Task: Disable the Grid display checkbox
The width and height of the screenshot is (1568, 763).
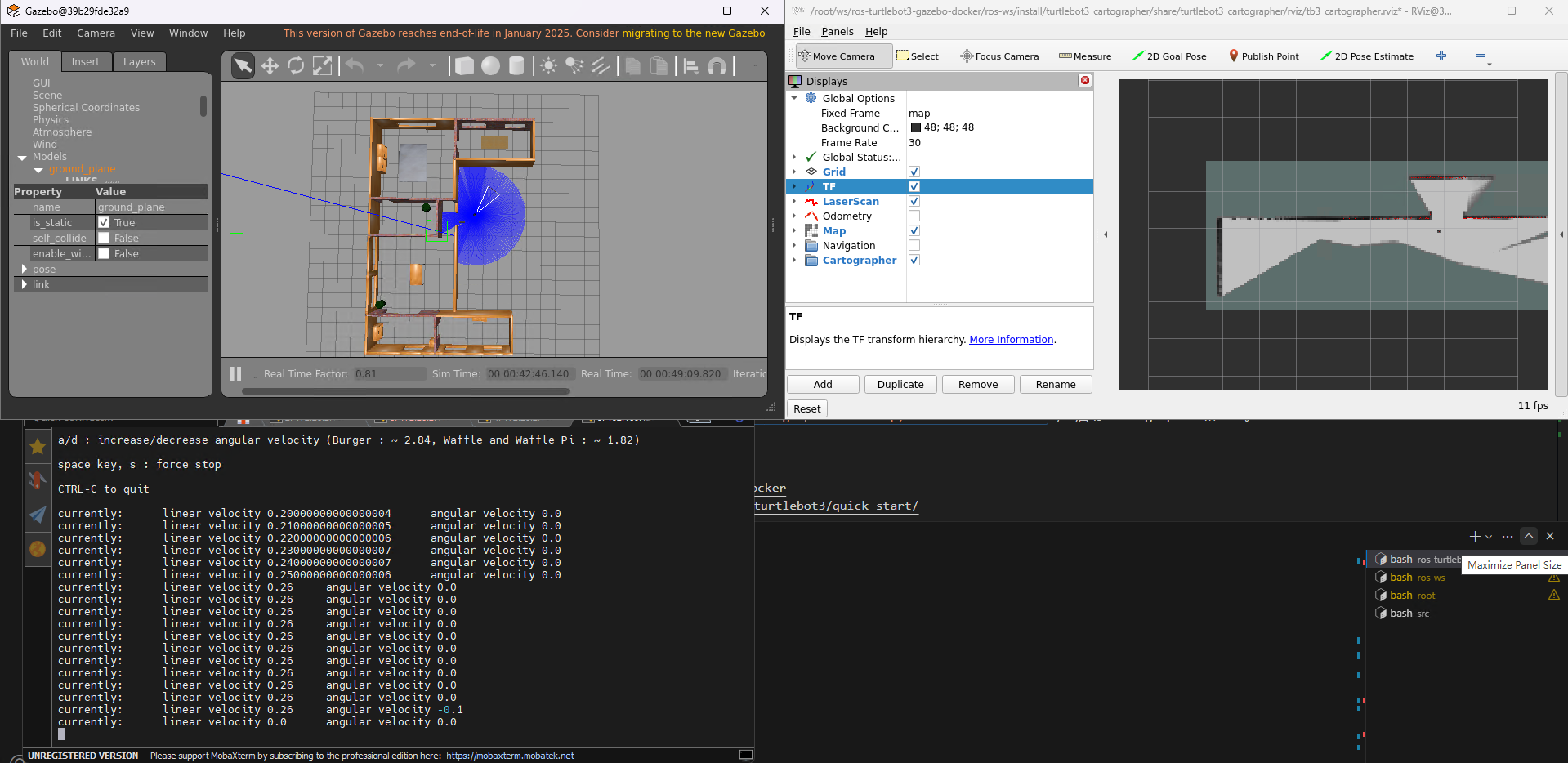Action: click(x=914, y=172)
